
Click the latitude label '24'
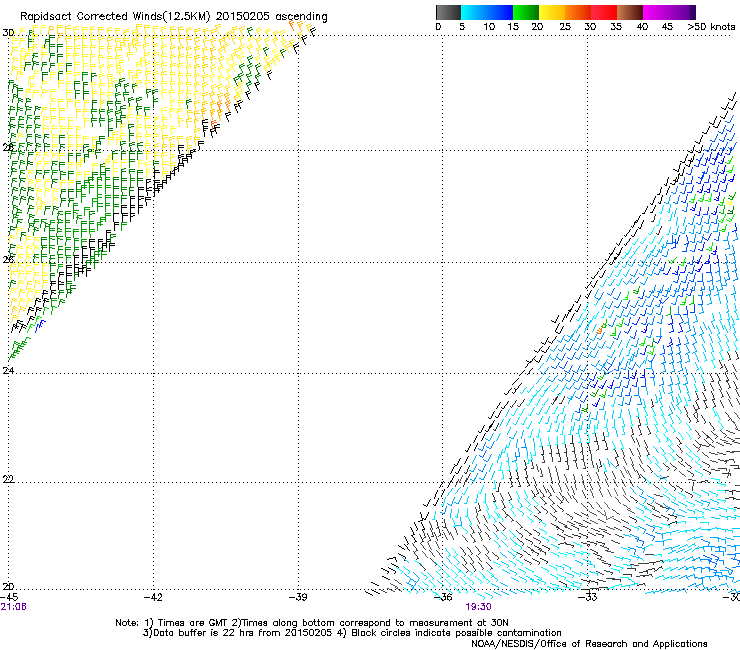[8, 371]
